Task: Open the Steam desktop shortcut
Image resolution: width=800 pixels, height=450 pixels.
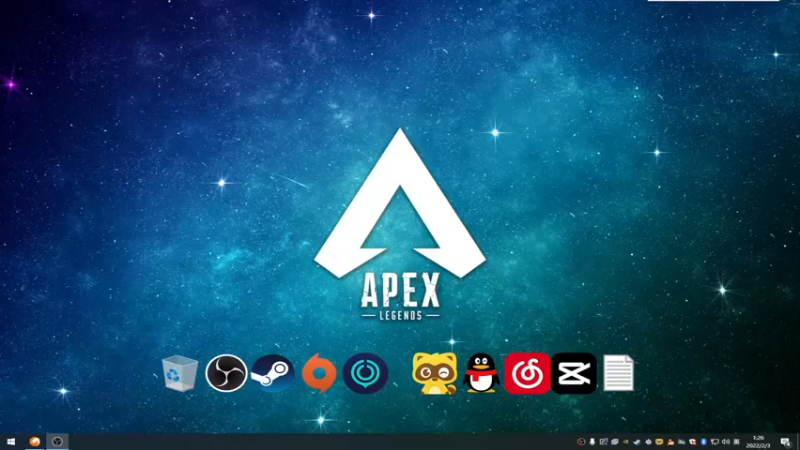Action: (272, 373)
